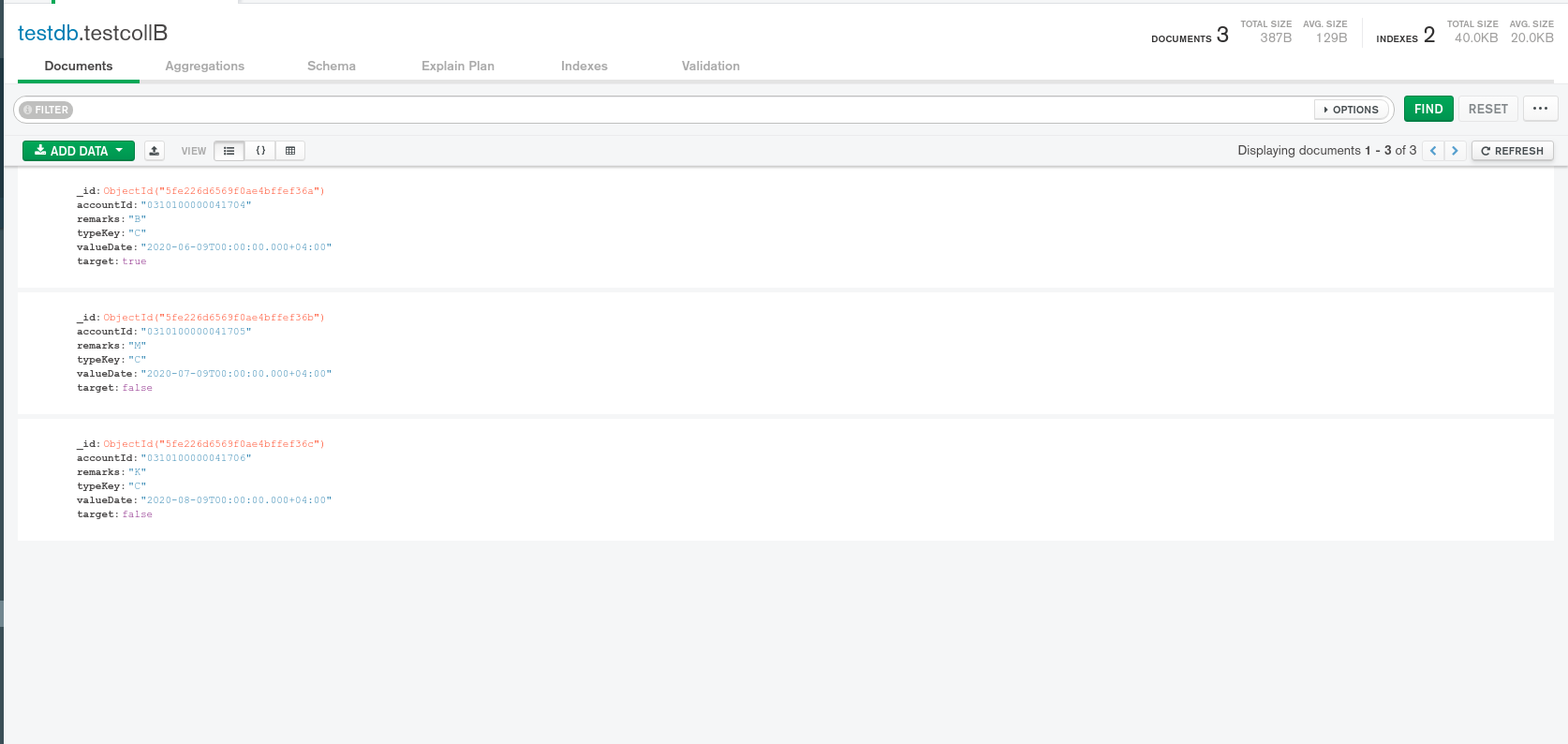The width and height of the screenshot is (1568, 744).
Task: Switch to table view of documents
Action: click(290, 151)
